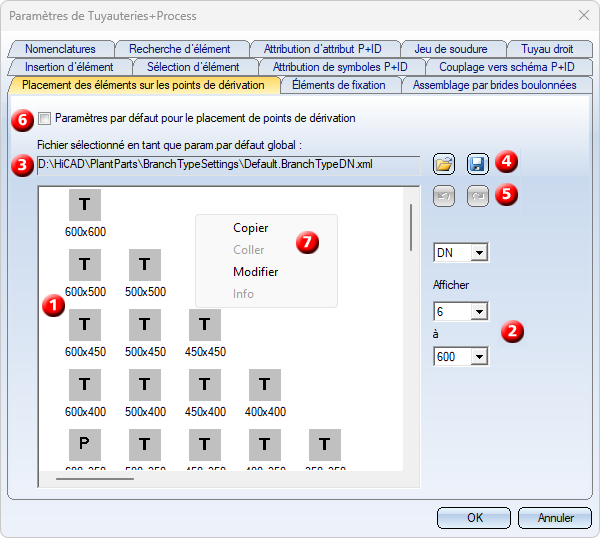Open the DN unit dropdown
This screenshot has height=538, width=600.
click(x=479, y=253)
